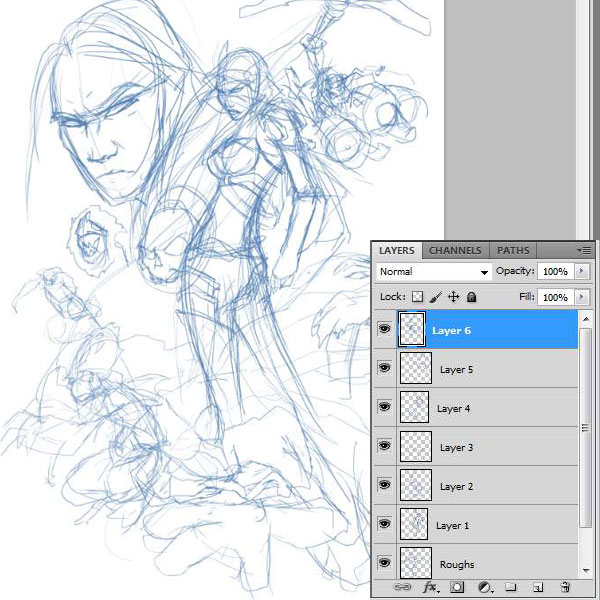Create new fill or adjustment layer
Viewport: 600px width, 600px height.
485,587
